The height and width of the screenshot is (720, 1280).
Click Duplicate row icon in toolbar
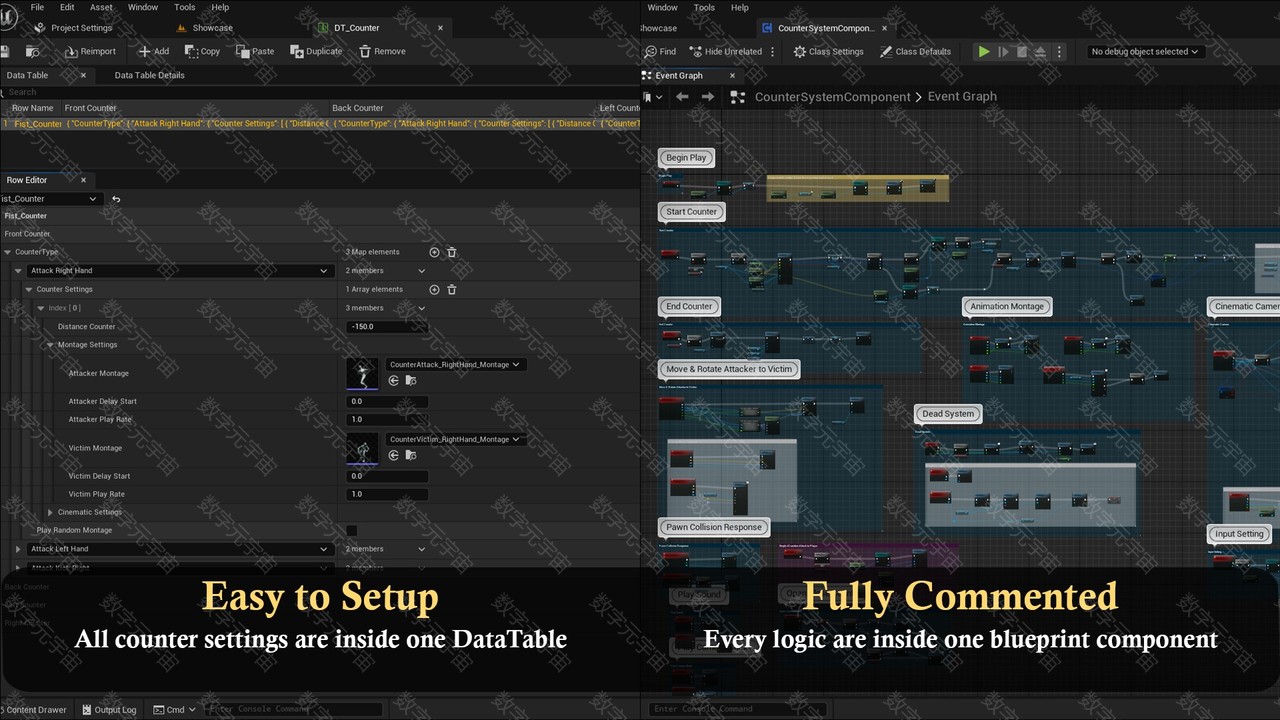tap(297, 52)
